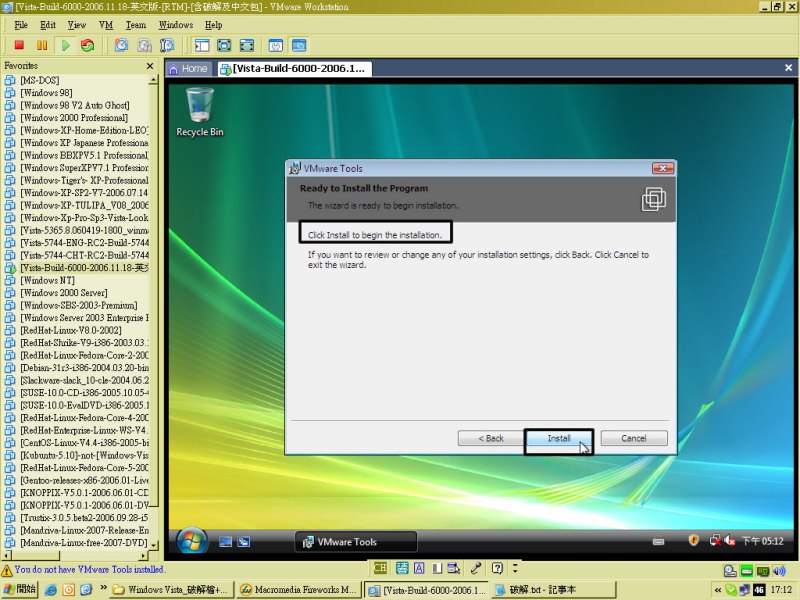
Task: Click the Revert to Snapshot toolbar icon
Action: 144,45
